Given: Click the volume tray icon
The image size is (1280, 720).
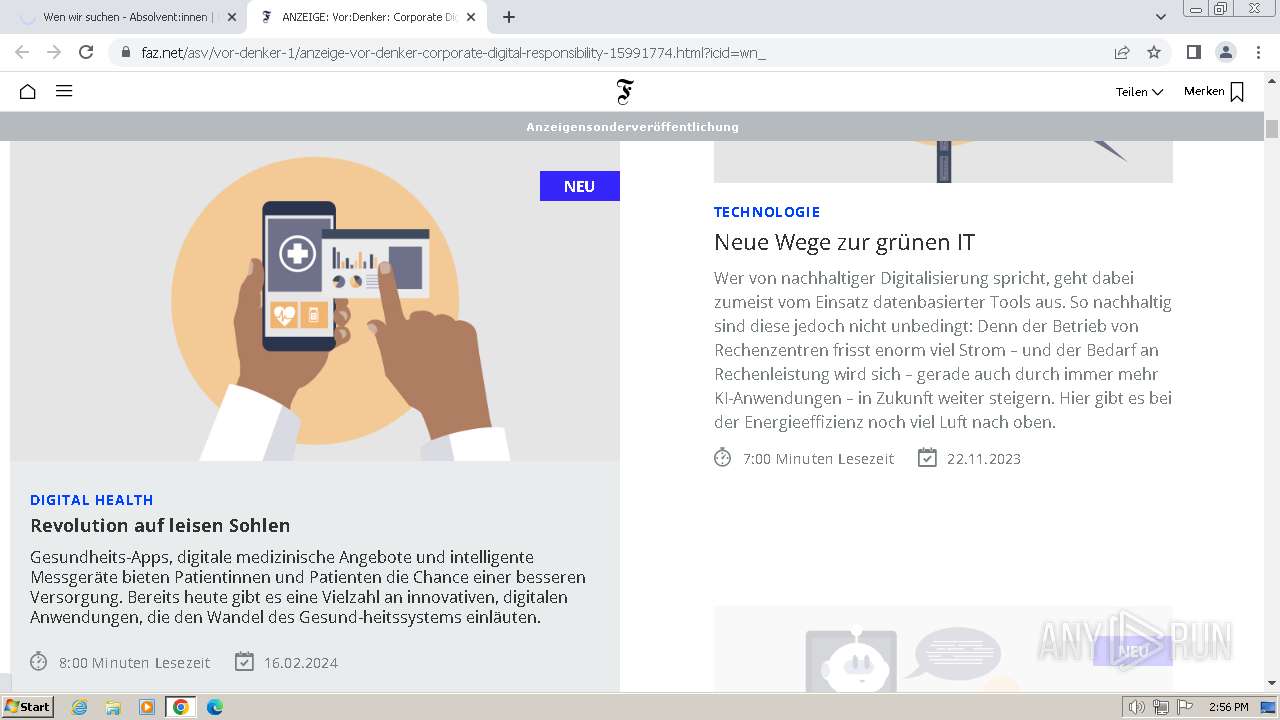Looking at the screenshot, I should click(x=1137, y=707).
